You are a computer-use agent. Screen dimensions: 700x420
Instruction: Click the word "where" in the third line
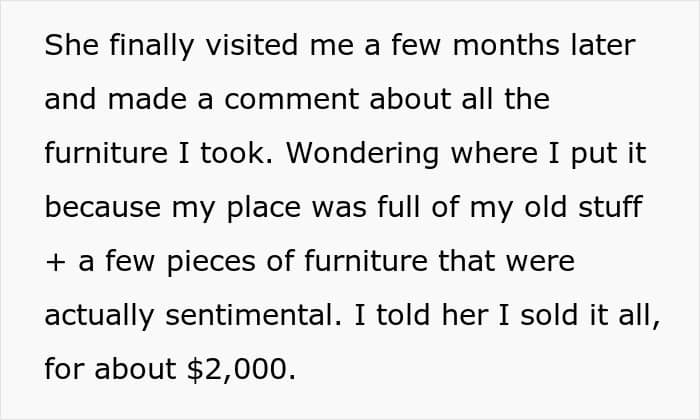pos(494,153)
